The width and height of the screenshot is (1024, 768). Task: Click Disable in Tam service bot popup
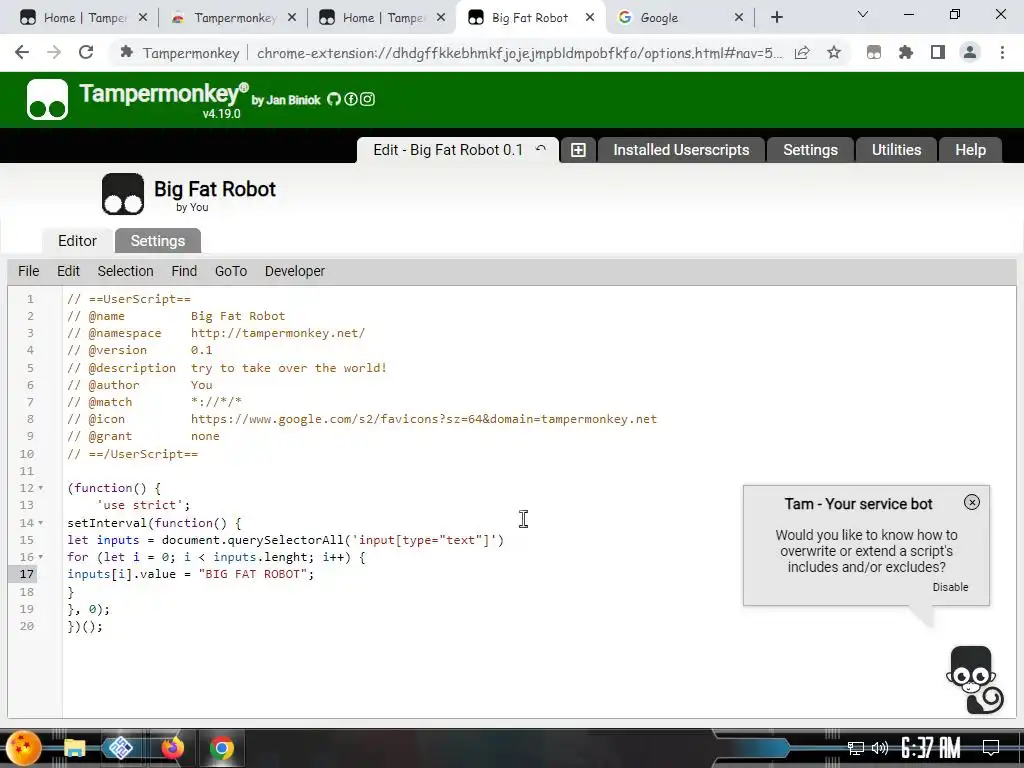coord(950,587)
